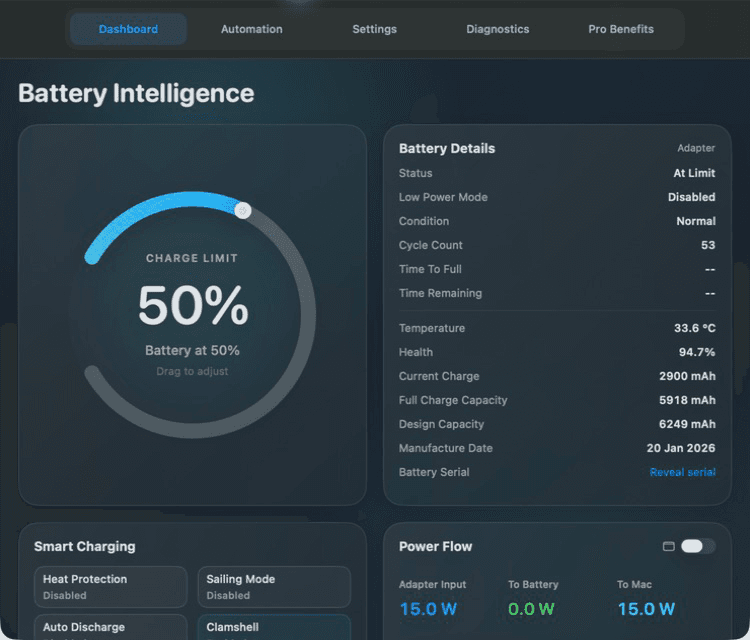This screenshot has height=640, width=750.
Task: Click the CHARGE LIMIT label
Action: tap(192, 258)
